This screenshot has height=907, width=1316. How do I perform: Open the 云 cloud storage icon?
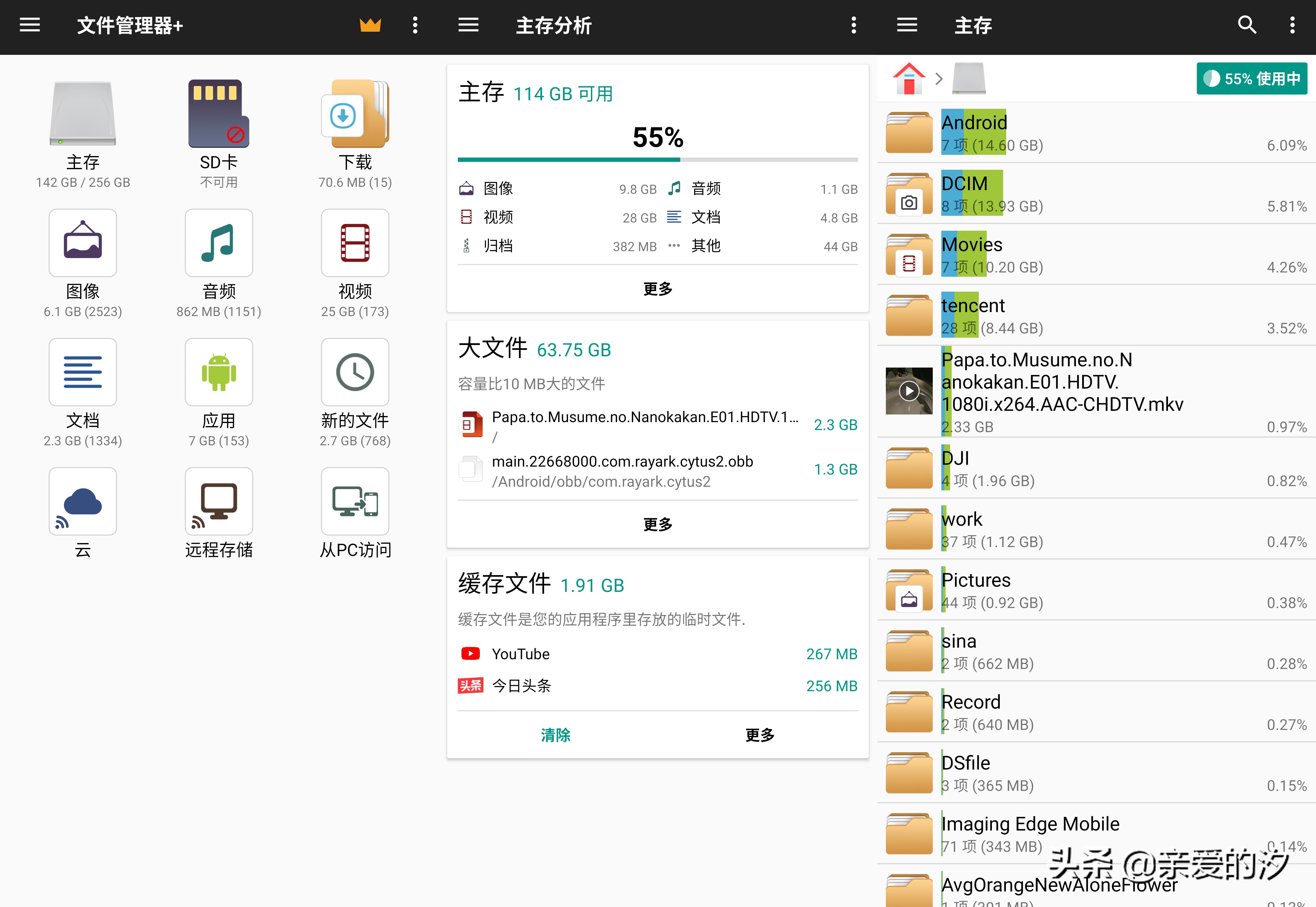(83, 502)
